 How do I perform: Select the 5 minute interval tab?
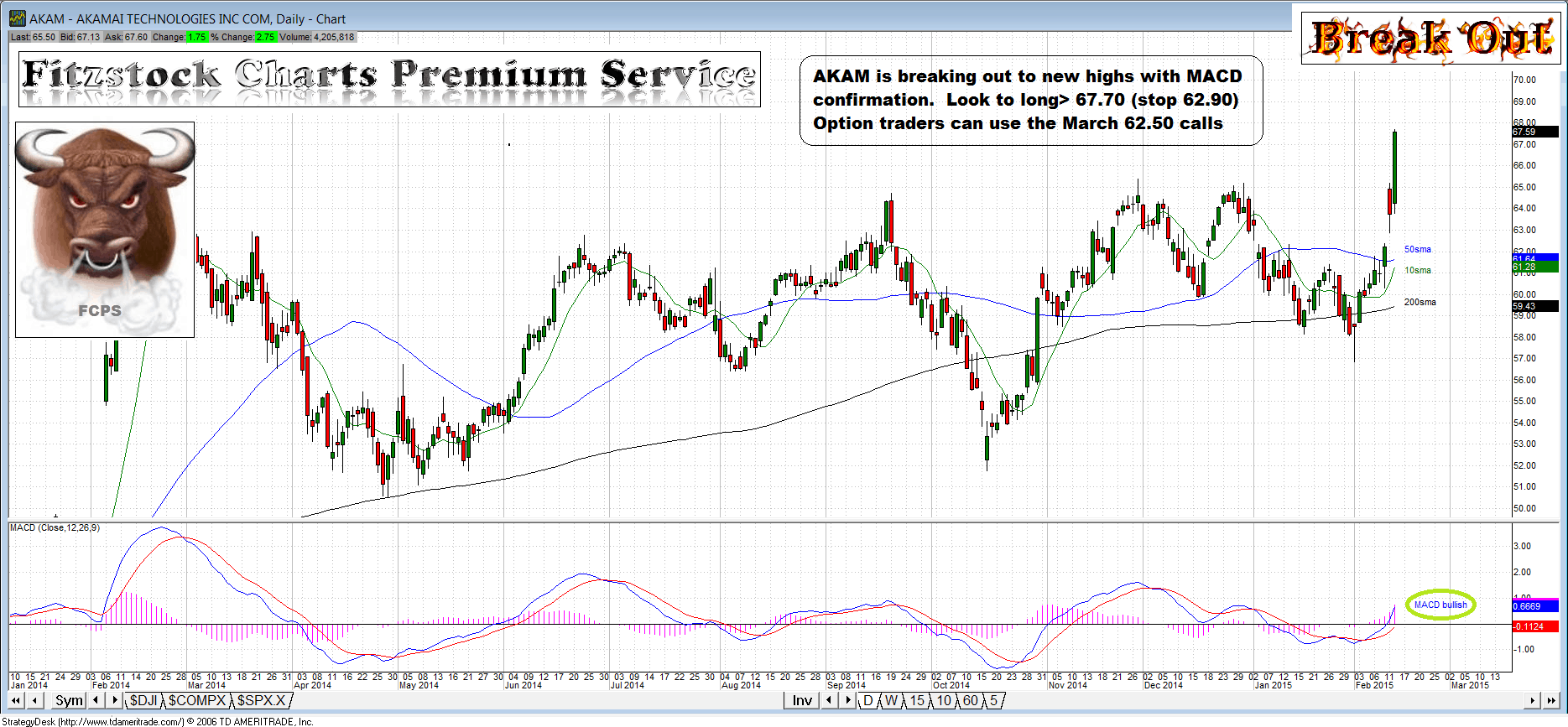click(993, 700)
